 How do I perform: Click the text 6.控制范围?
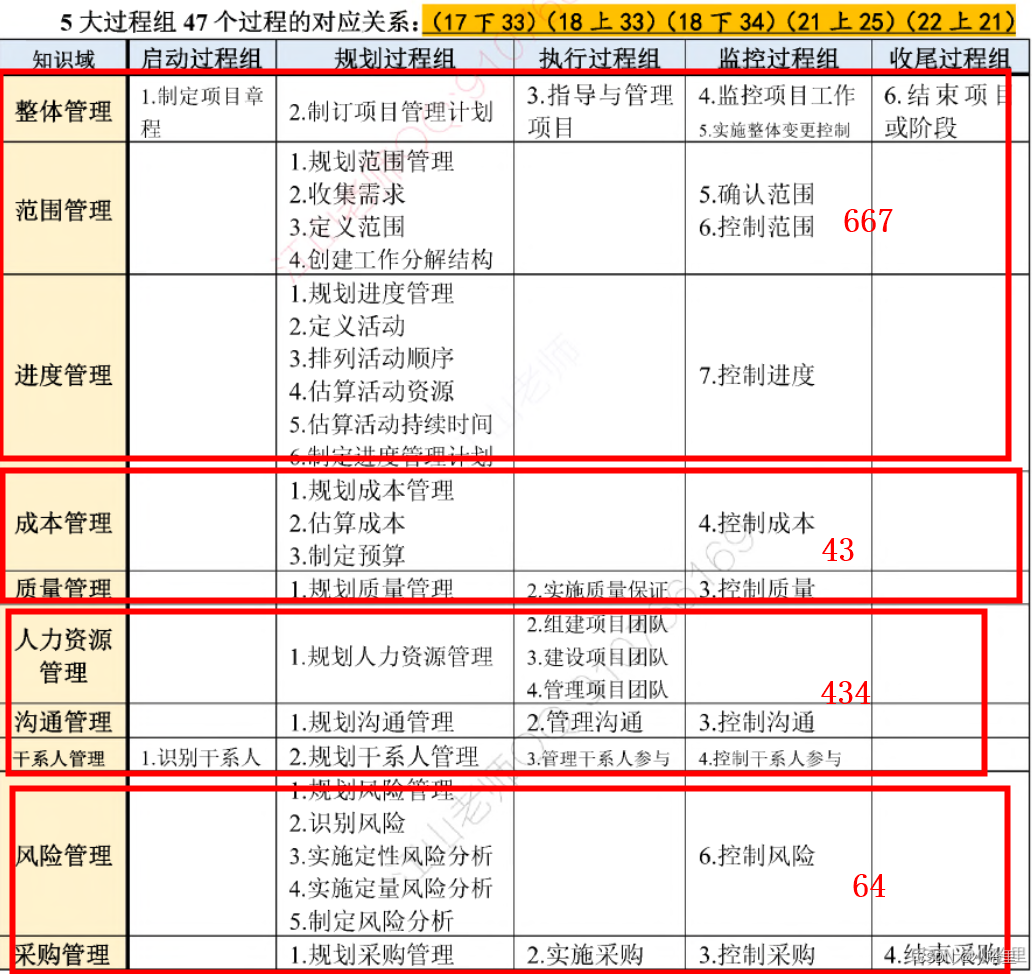(757, 227)
